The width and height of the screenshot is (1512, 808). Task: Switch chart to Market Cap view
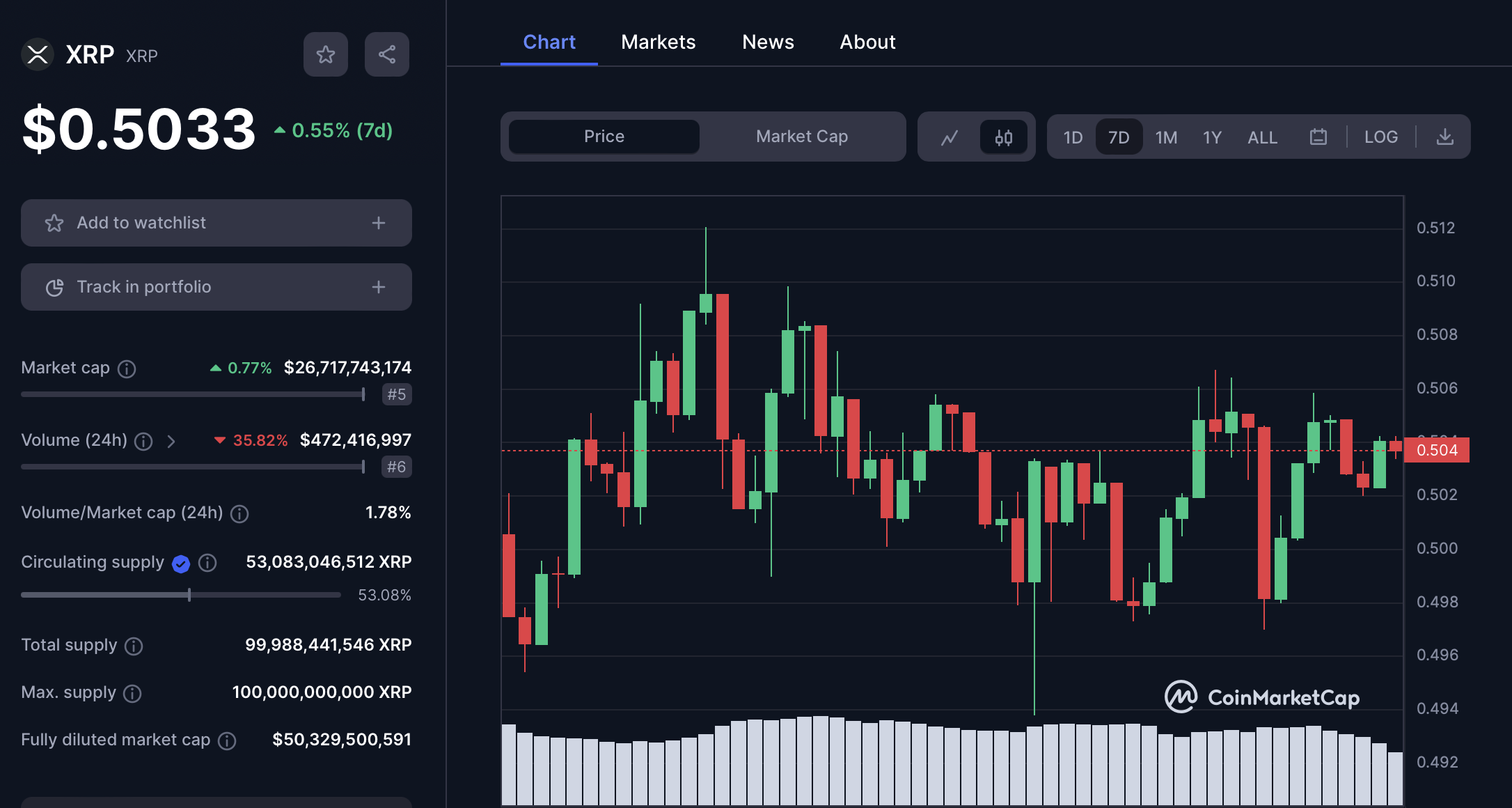[801, 137]
